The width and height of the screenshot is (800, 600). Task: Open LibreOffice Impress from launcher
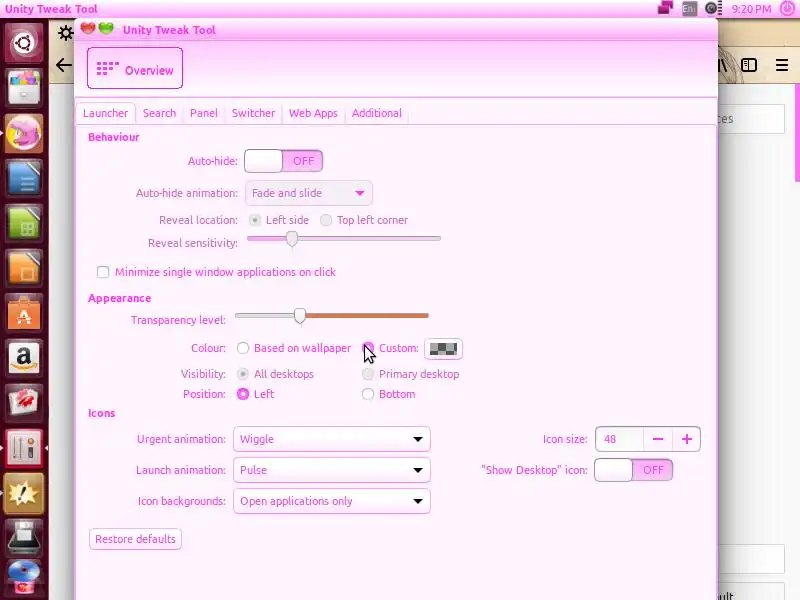point(23,268)
